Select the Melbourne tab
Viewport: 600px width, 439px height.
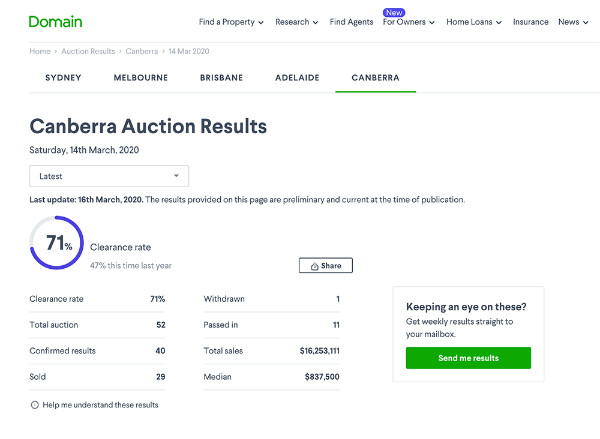coord(140,77)
